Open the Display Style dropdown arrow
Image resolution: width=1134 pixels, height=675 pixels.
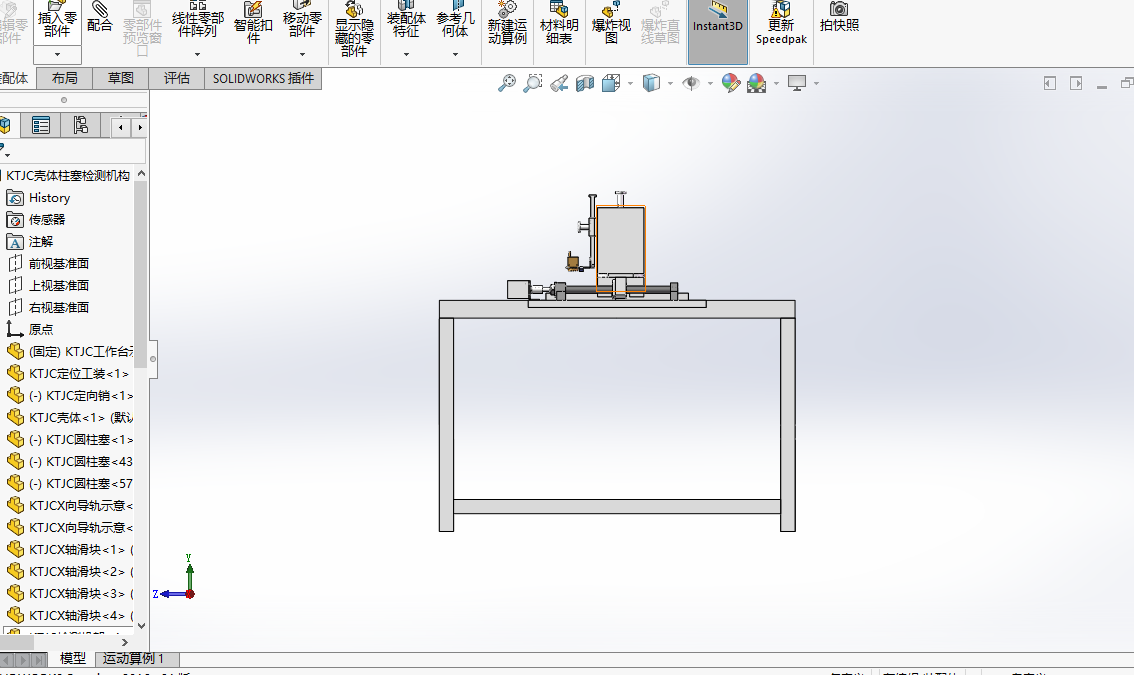pyautogui.click(x=670, y=84)
